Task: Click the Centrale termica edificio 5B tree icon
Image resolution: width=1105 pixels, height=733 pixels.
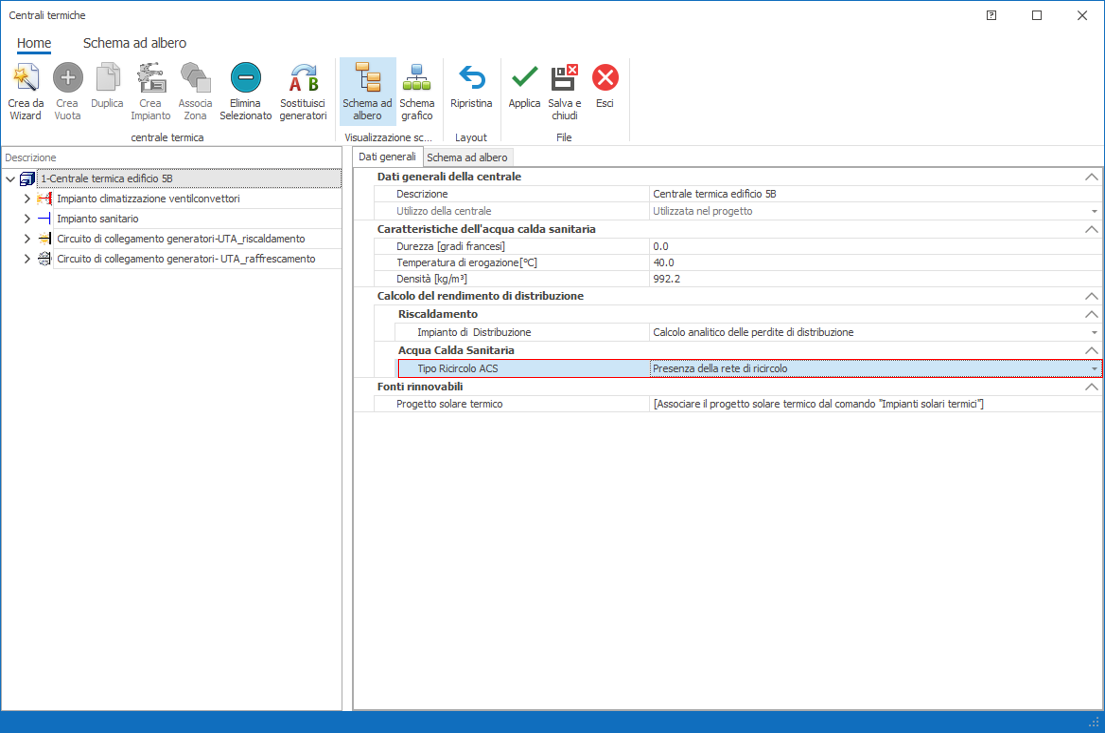Action: [27, 179]
